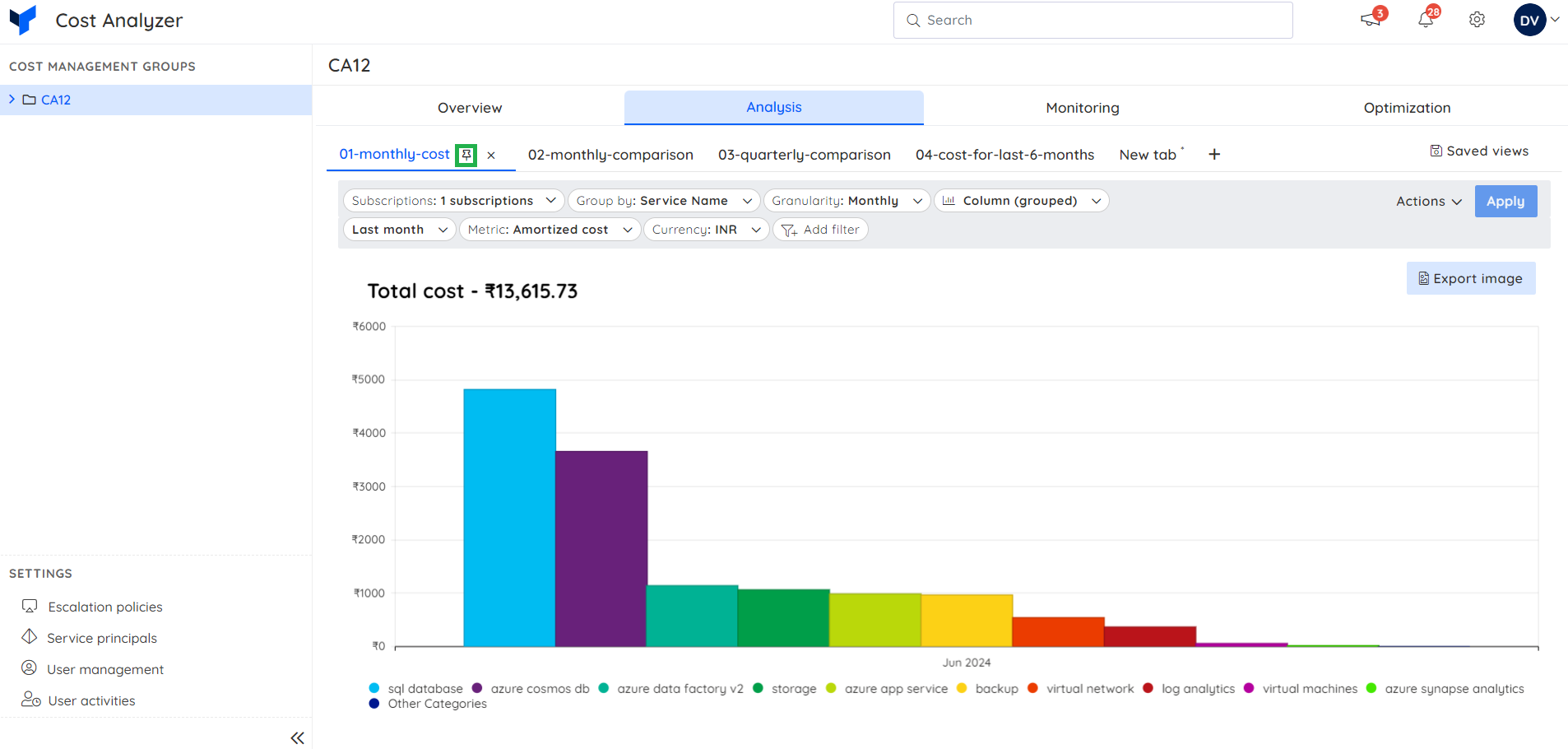Open the Granularity Monthly dropdown
The height and width of the screenshot is (749, 1568).
[847, 201]
